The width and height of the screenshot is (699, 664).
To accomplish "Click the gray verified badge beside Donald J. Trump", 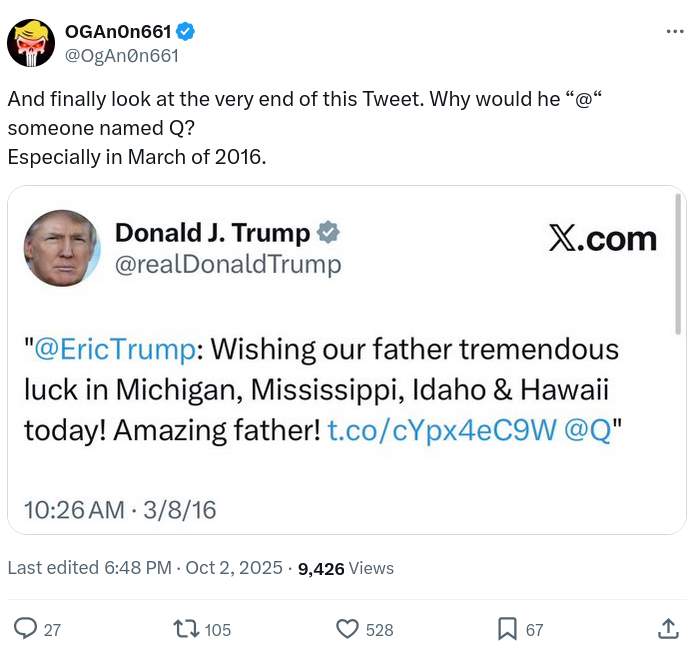I will [328, 233].
